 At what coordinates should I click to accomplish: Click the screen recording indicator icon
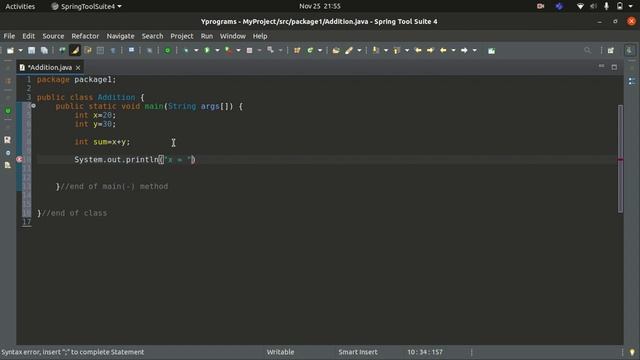tap(540, 6)
